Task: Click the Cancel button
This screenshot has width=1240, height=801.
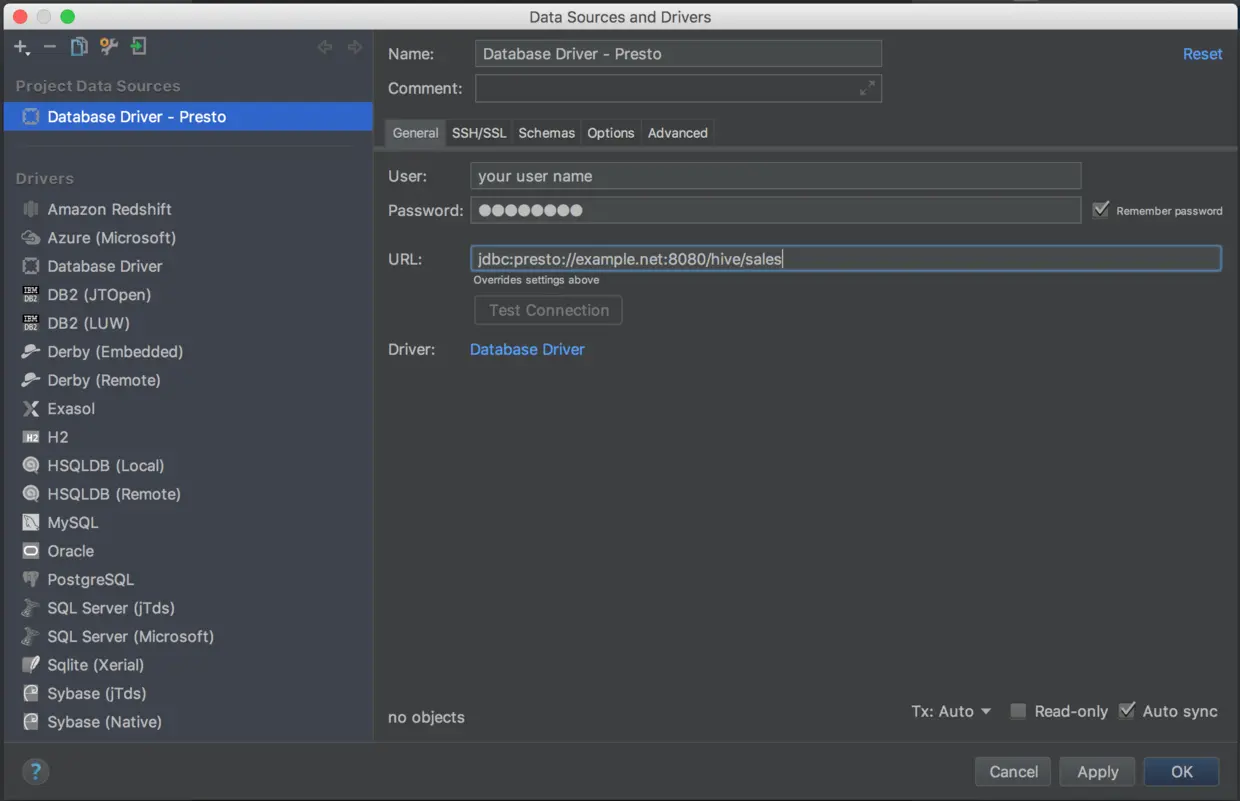Action: click(1013, 771)
